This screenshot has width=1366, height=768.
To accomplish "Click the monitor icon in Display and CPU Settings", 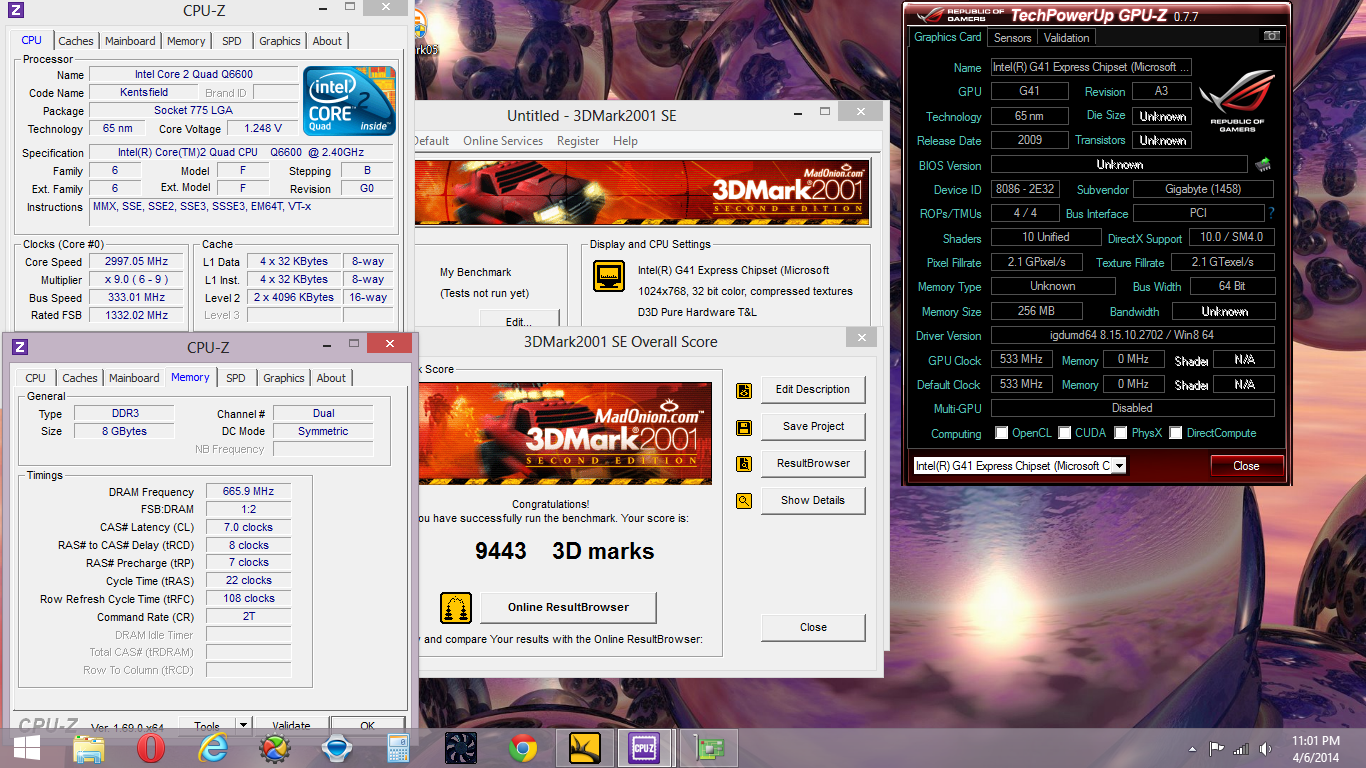I will pyautogui.click(x=609, y=275).
